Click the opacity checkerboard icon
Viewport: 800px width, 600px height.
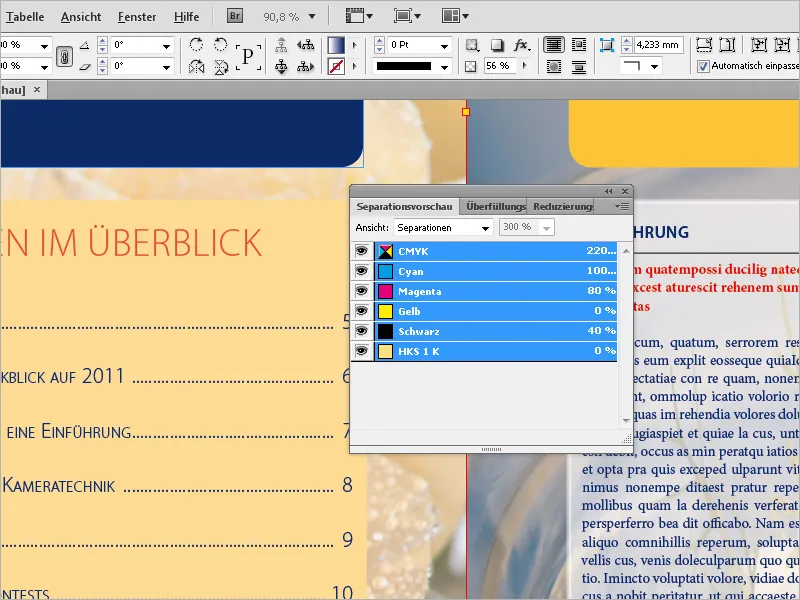click(470, 66)
